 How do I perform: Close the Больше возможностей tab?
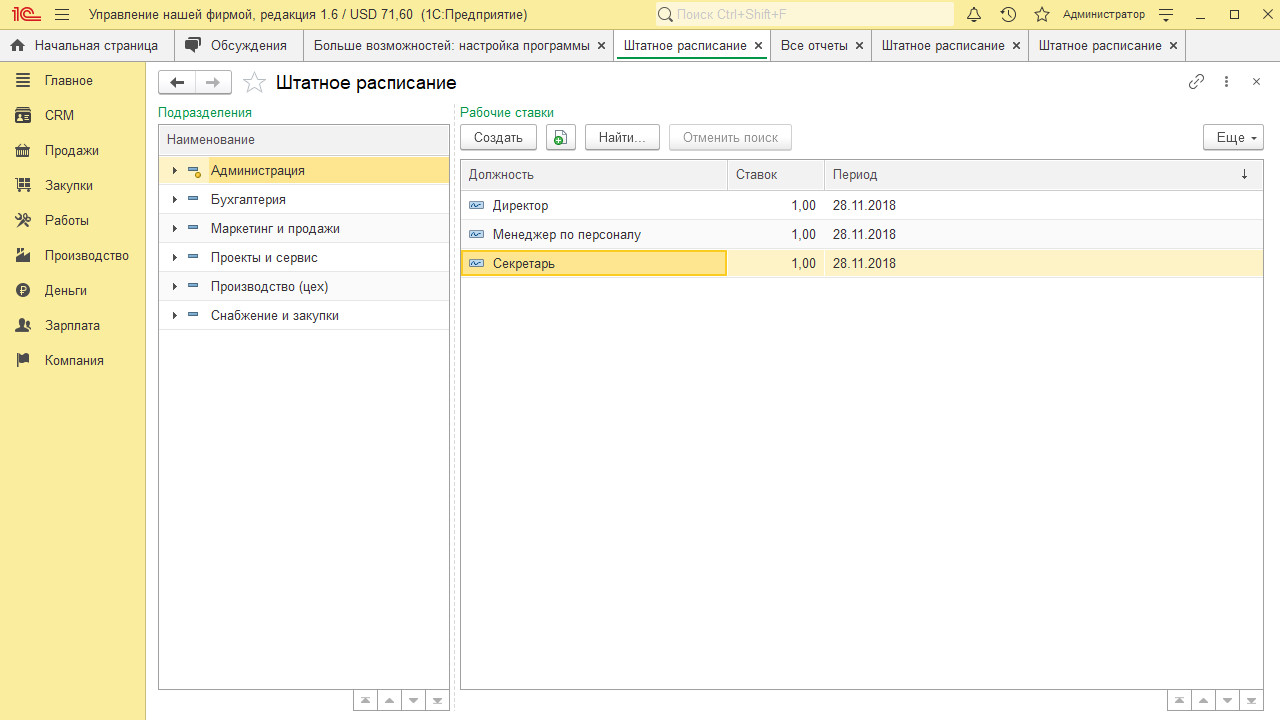(x=601, y=46)
